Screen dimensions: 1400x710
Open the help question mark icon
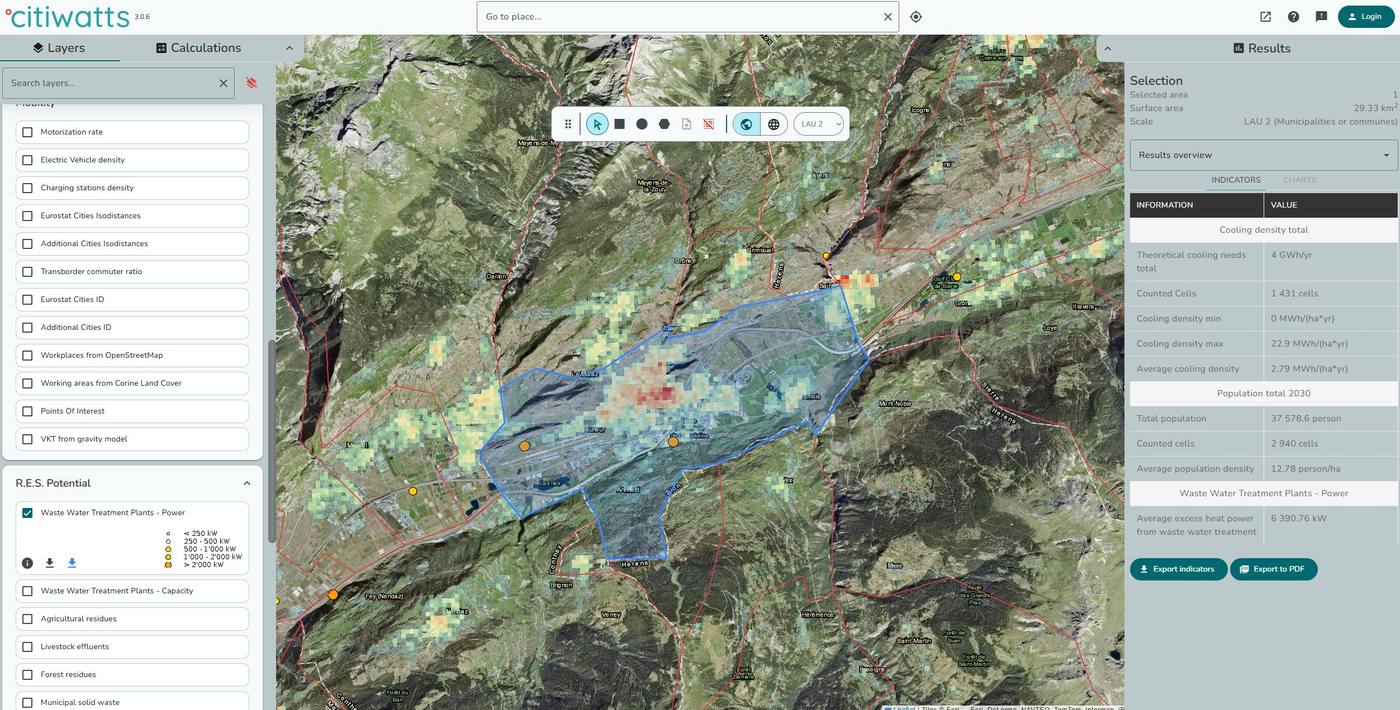pos(1293,17)
